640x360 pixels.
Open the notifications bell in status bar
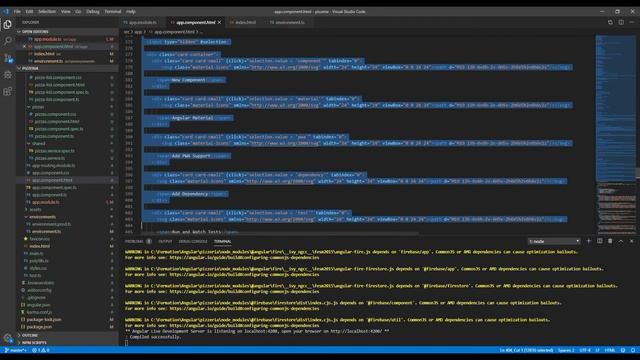coord(633,350)
